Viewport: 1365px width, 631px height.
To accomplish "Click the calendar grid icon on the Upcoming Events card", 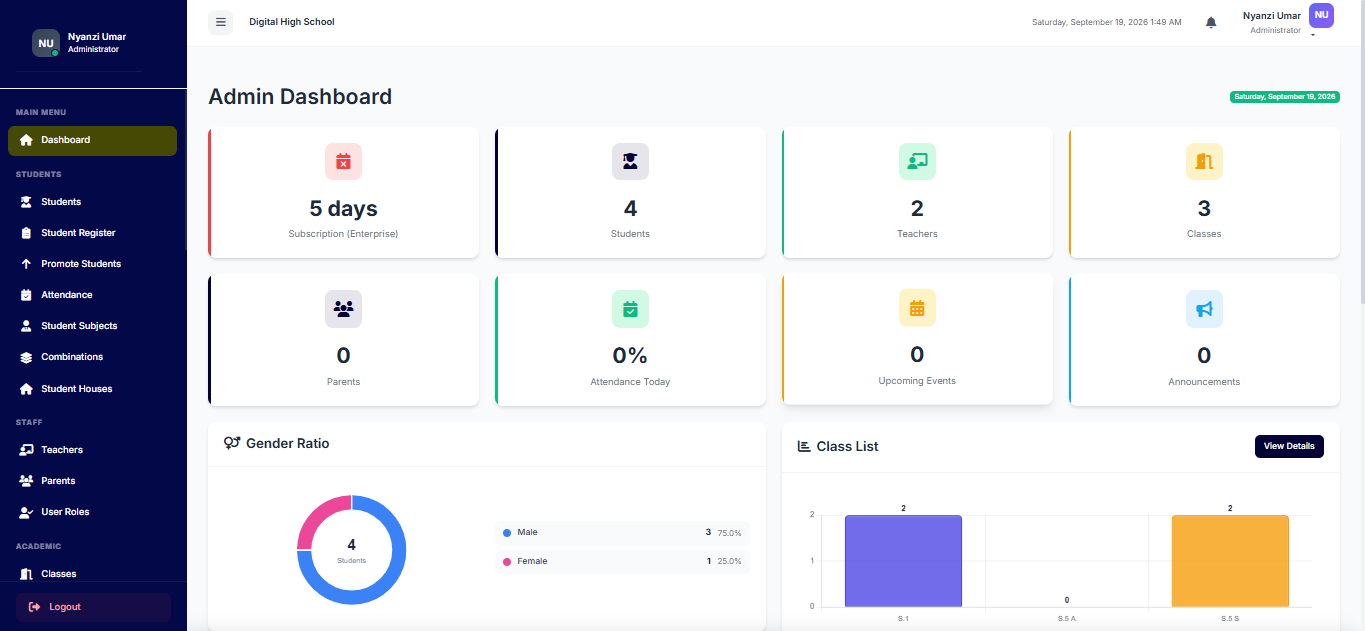I will 917,308.
